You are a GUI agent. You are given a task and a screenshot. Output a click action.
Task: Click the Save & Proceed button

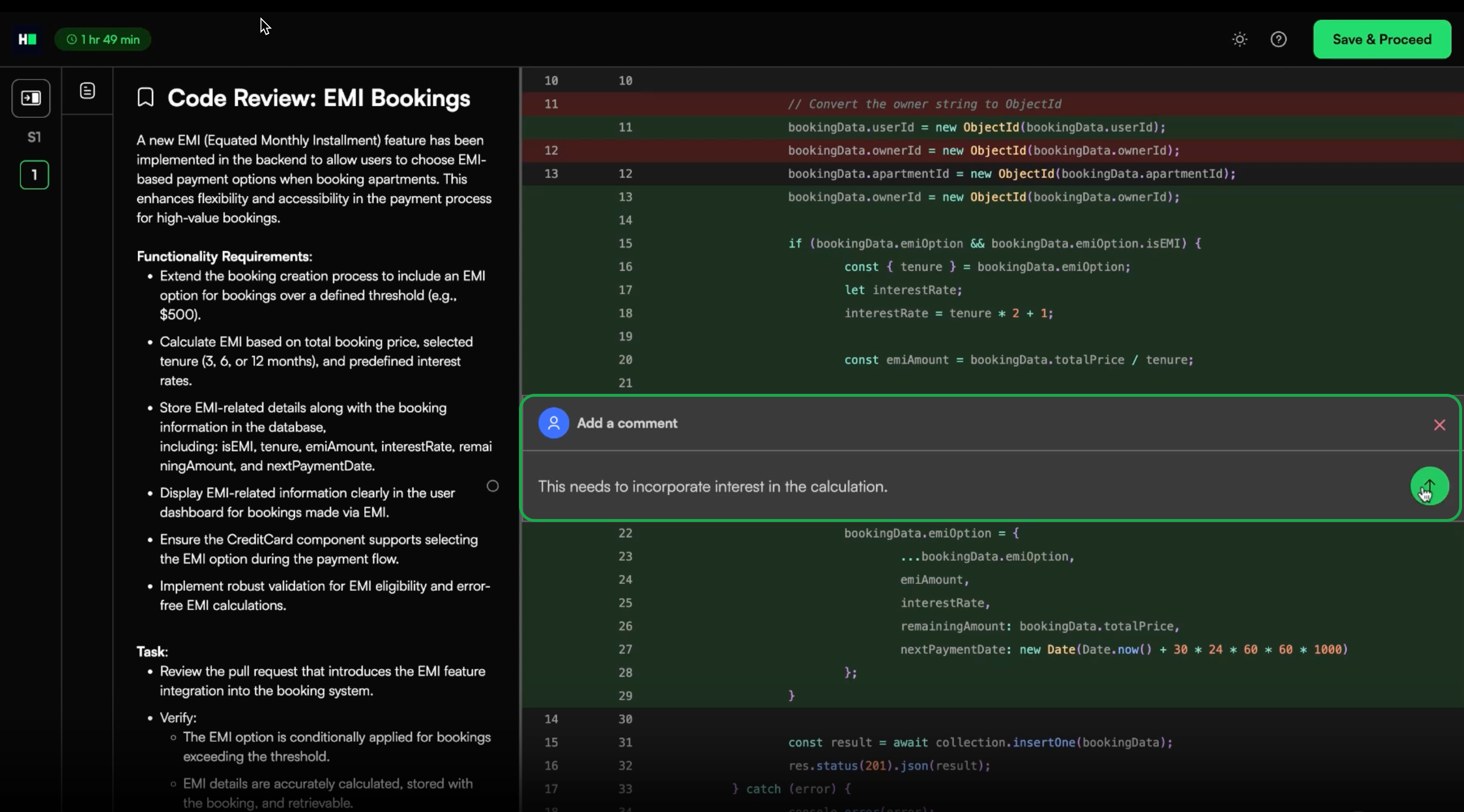[1382, 39]
